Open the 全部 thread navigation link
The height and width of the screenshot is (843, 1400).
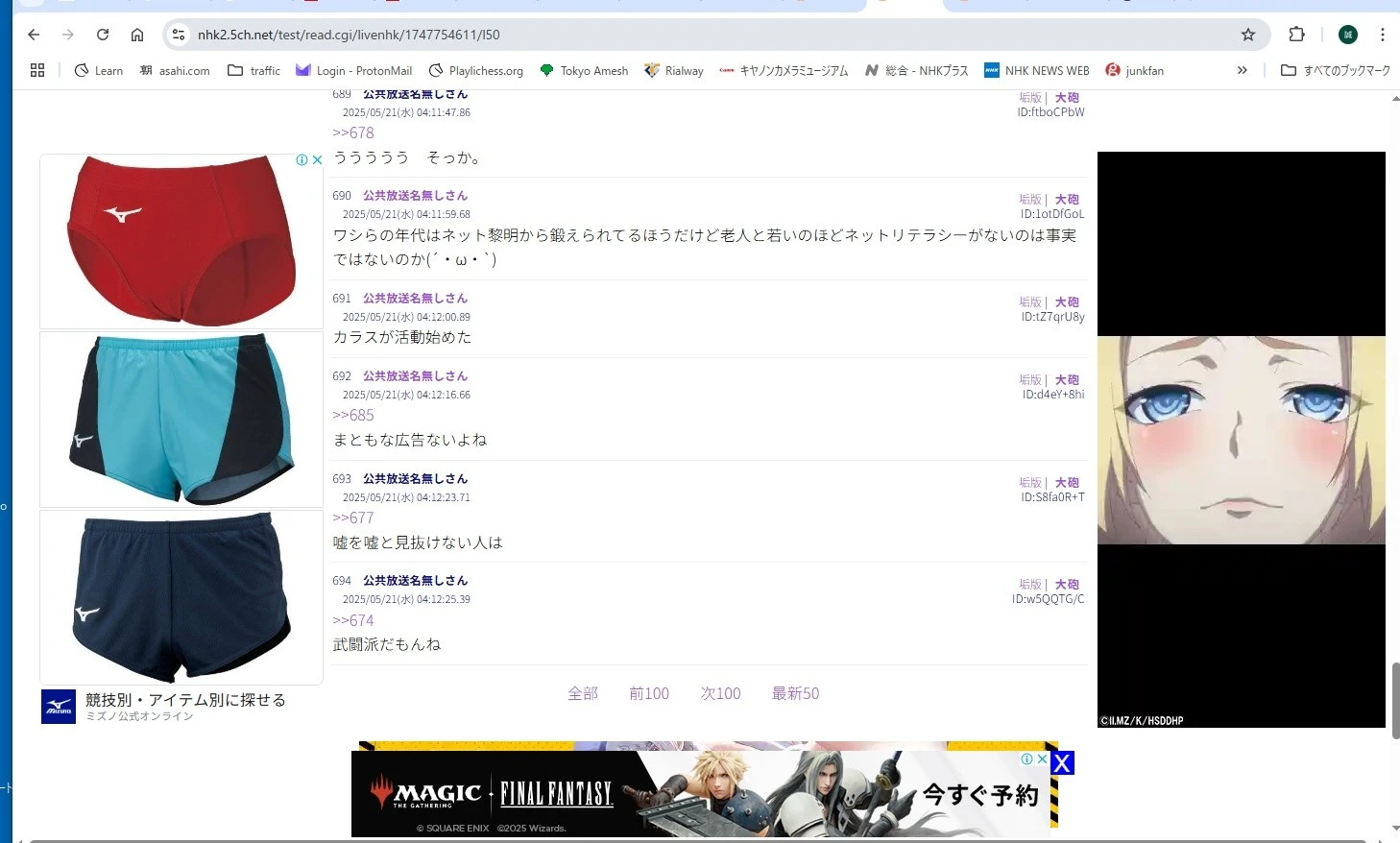(583, 693)
